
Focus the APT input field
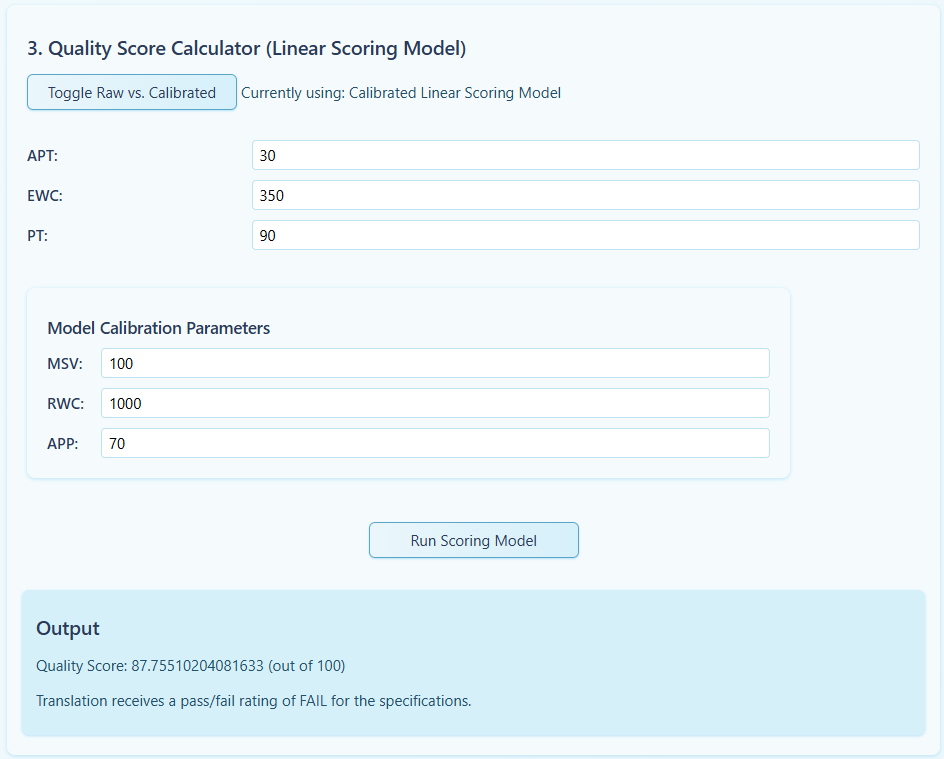coord(586,155)
